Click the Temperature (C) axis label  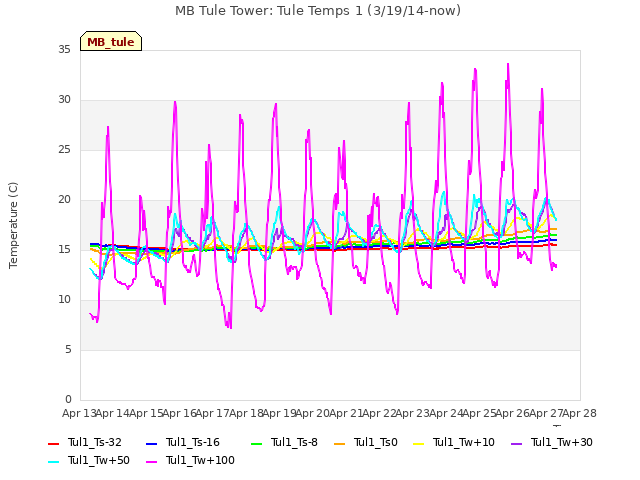13,225
